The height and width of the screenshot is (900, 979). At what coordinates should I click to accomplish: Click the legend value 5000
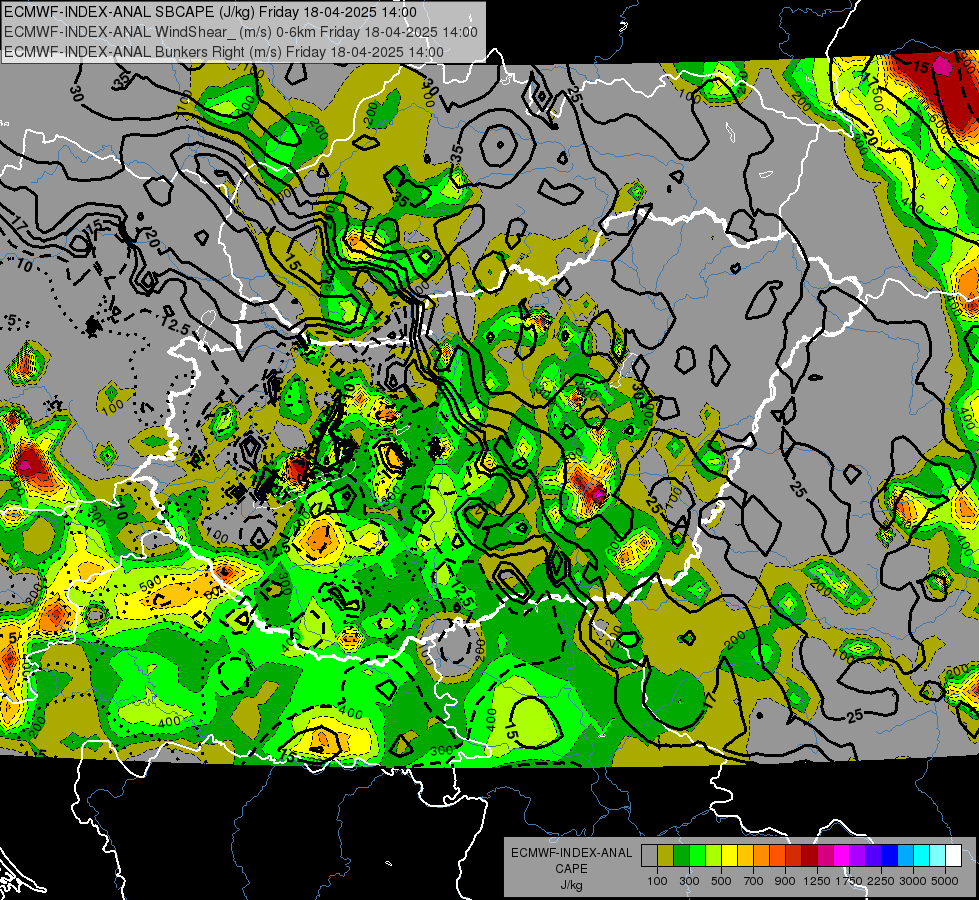tap(945, 881)
